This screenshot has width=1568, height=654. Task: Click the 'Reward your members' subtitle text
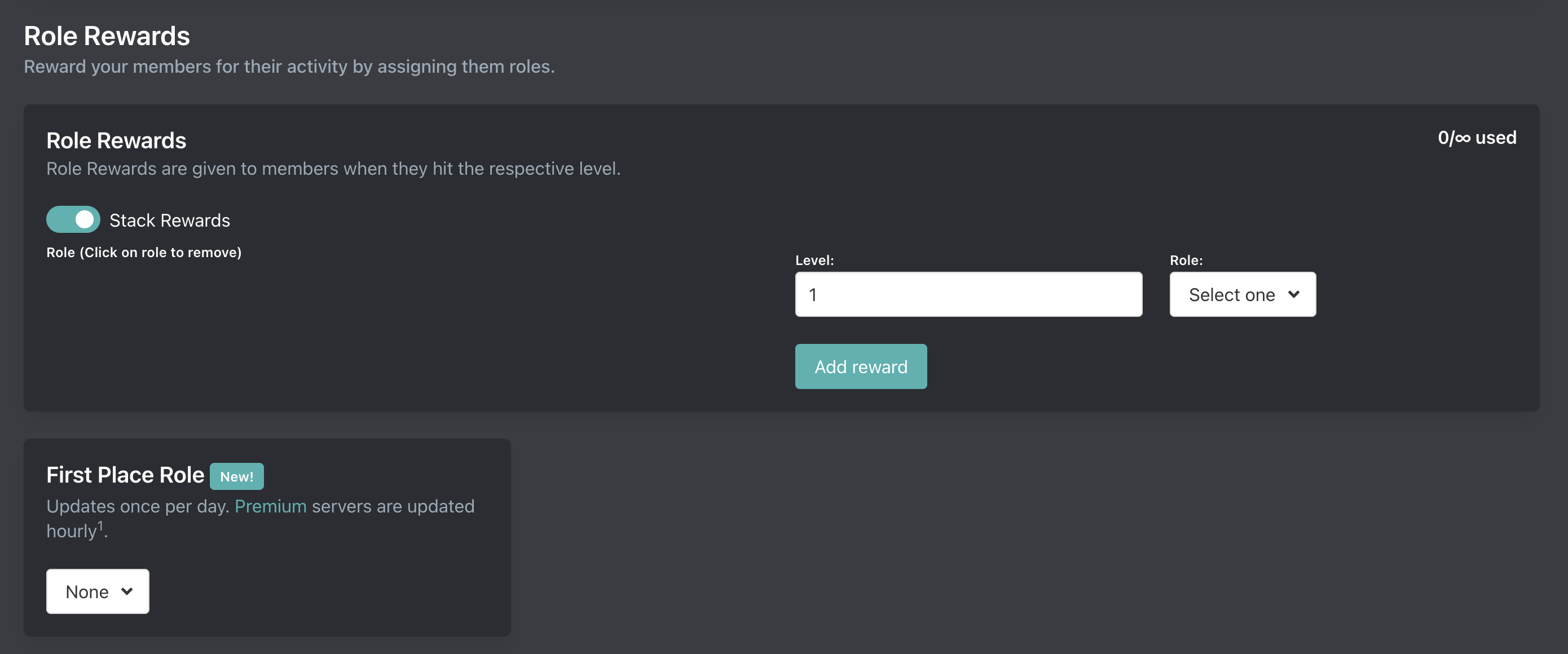point(289,67)
